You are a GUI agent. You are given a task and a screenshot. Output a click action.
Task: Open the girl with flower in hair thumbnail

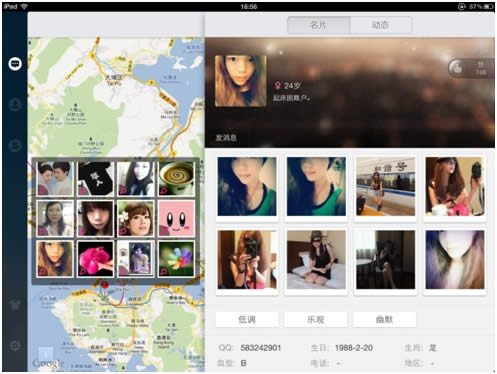click(136, 219)
